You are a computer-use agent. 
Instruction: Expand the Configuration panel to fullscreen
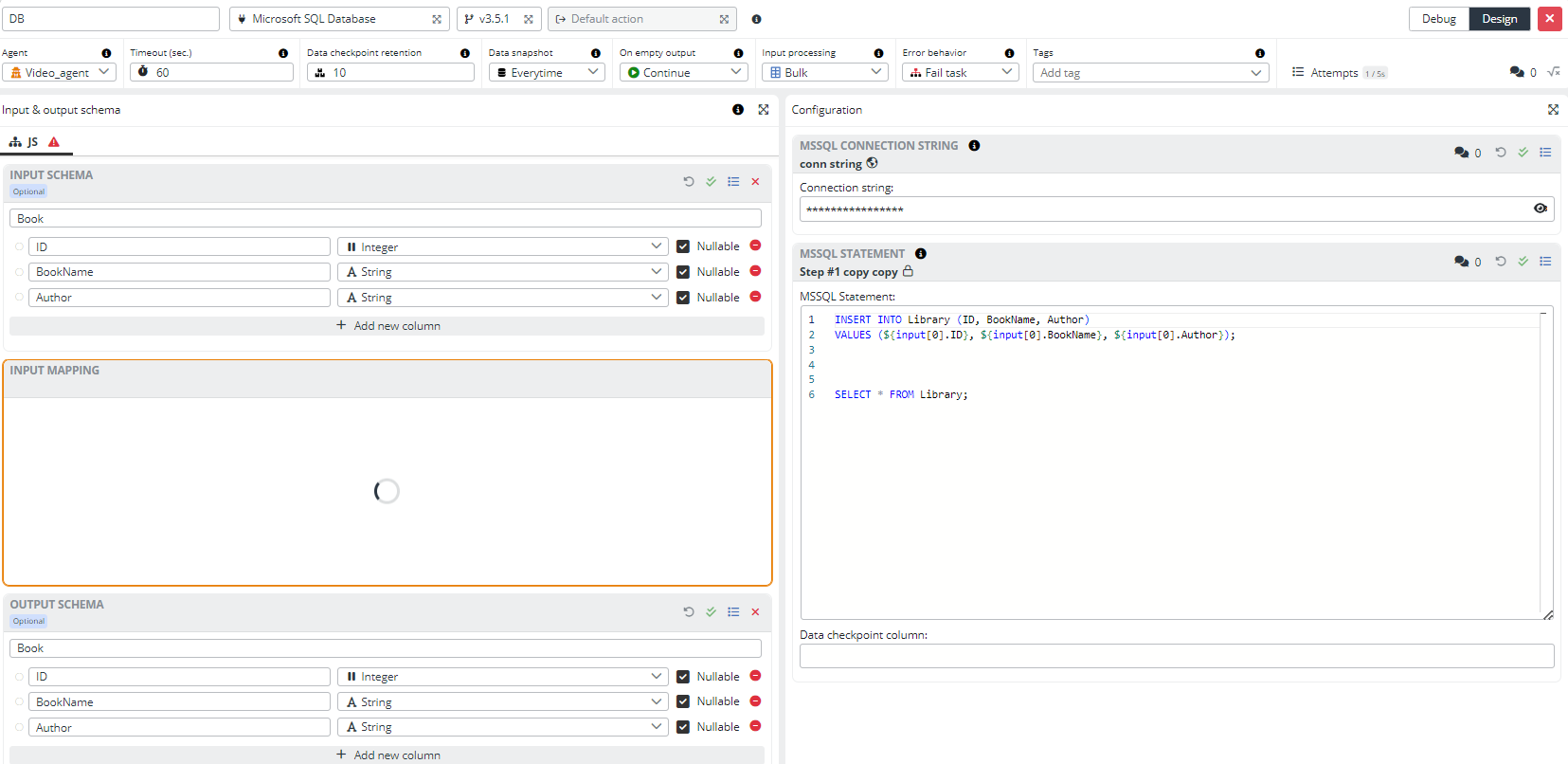tap(1553, 110)
